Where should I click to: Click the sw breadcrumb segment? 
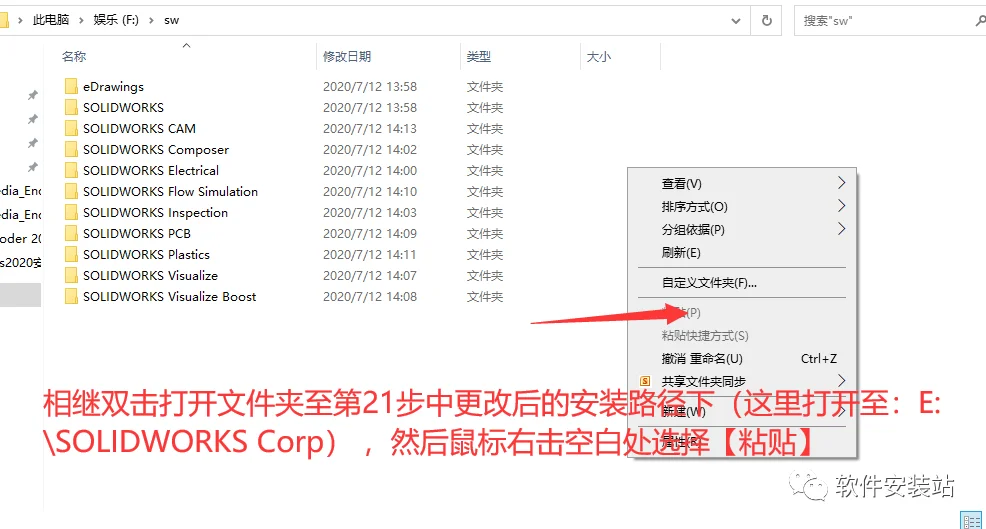click(172, 20)
